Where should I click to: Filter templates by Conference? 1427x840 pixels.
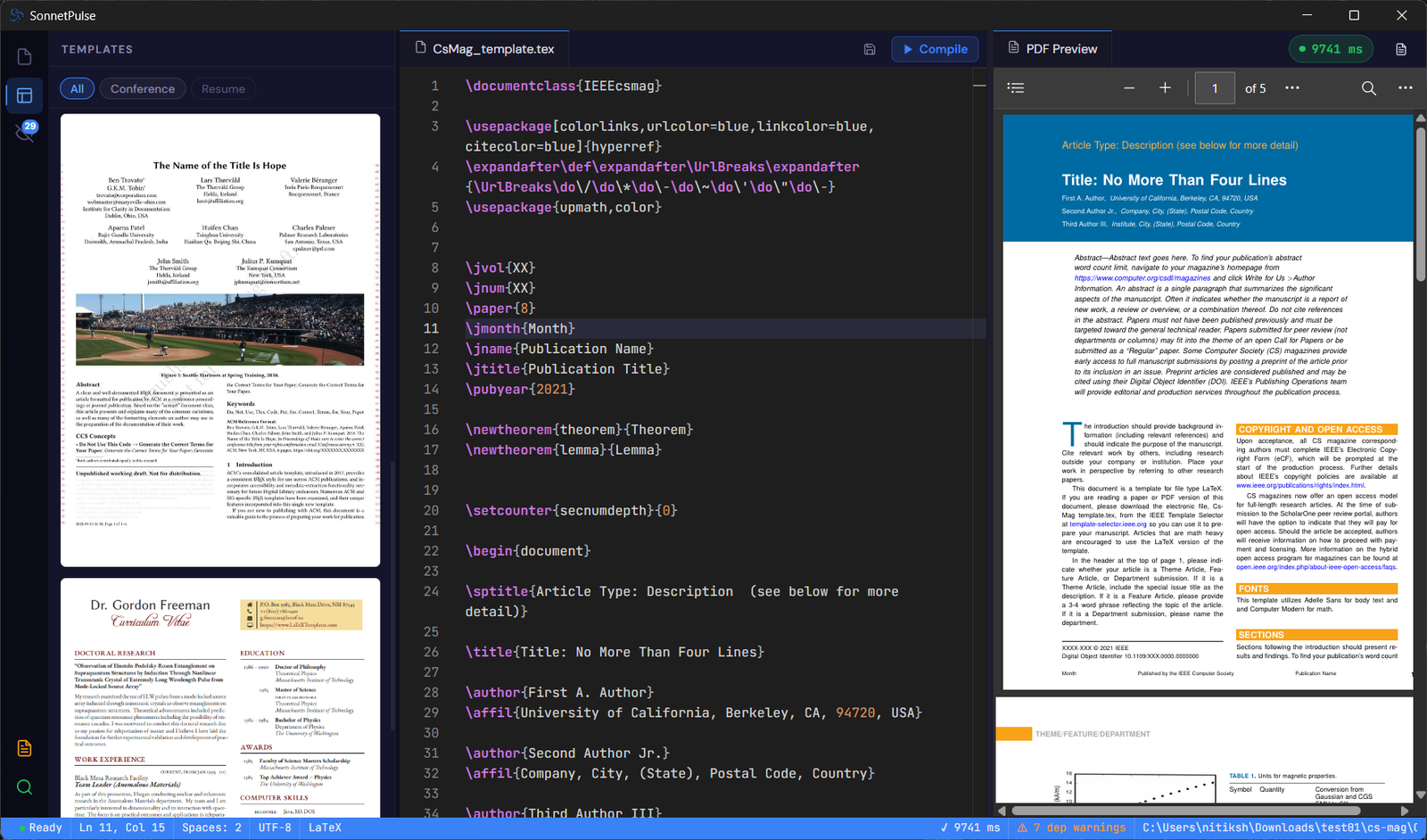point(143,88)
